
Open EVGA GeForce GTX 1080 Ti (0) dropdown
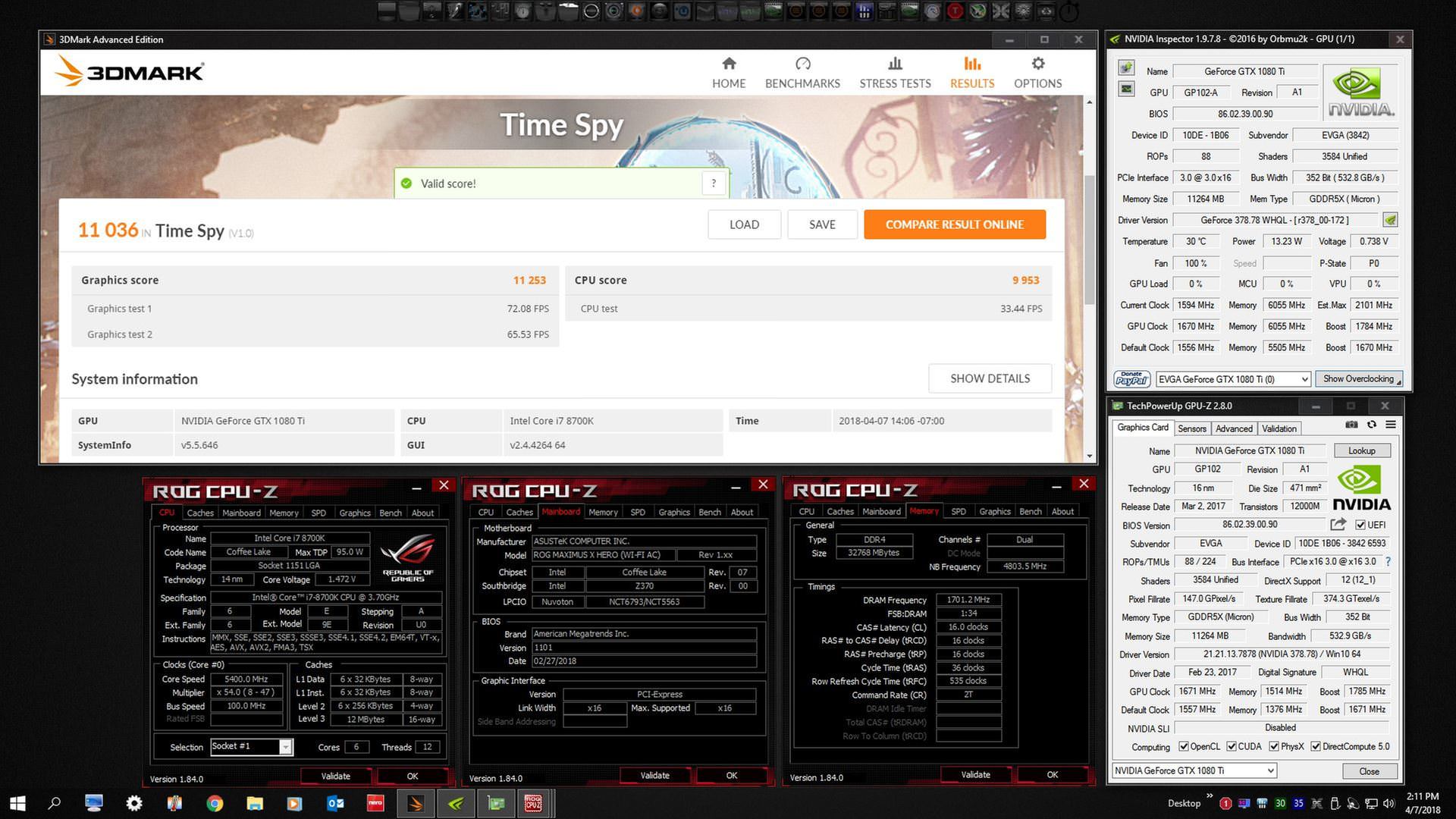(x=1233, y=379)
